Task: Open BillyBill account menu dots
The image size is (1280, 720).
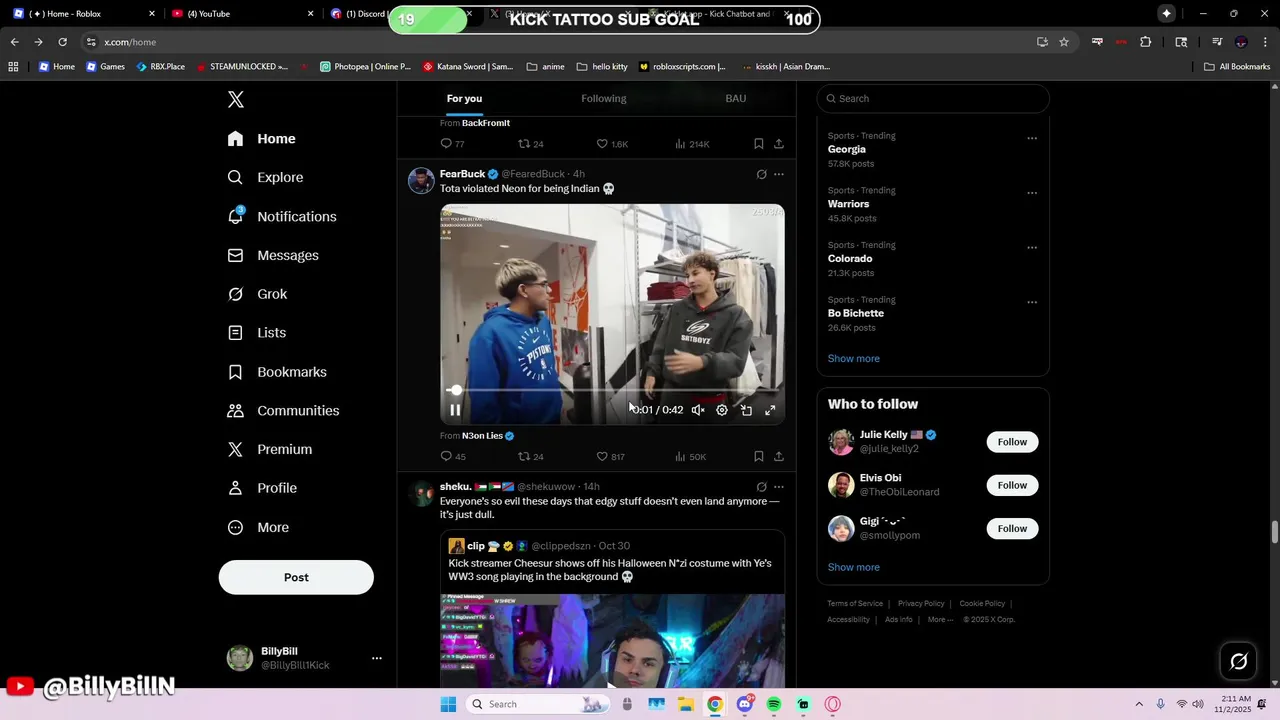Action: pyautogui.click(x=377, y=658)
